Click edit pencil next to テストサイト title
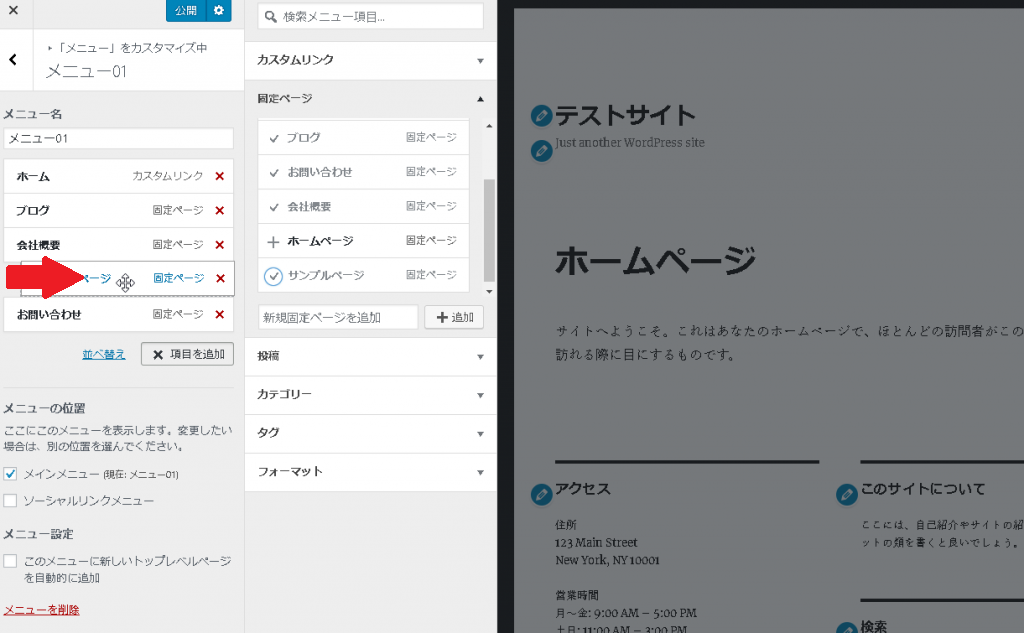The width and height of the screenshot is (1024, 633). tap(541, 116)
